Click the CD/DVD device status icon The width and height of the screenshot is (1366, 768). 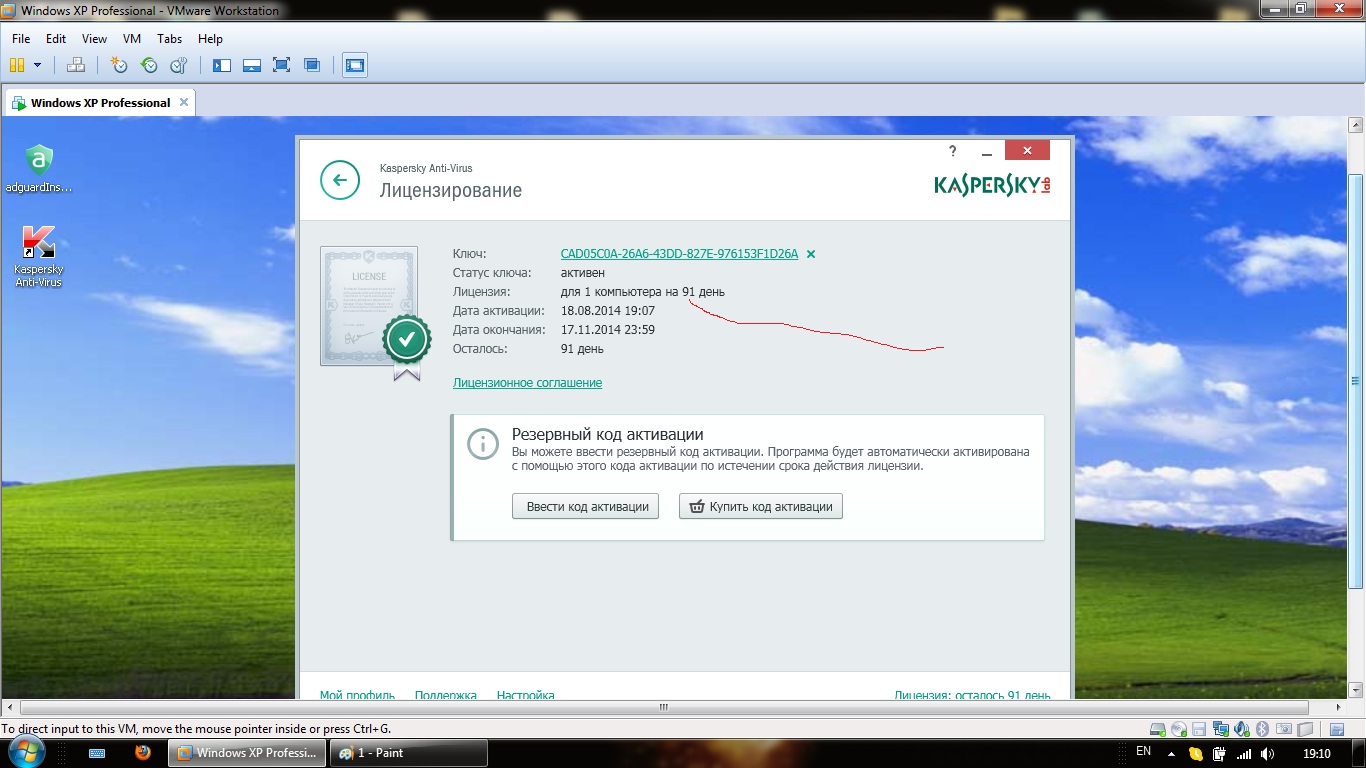[x=1179, y=729]
